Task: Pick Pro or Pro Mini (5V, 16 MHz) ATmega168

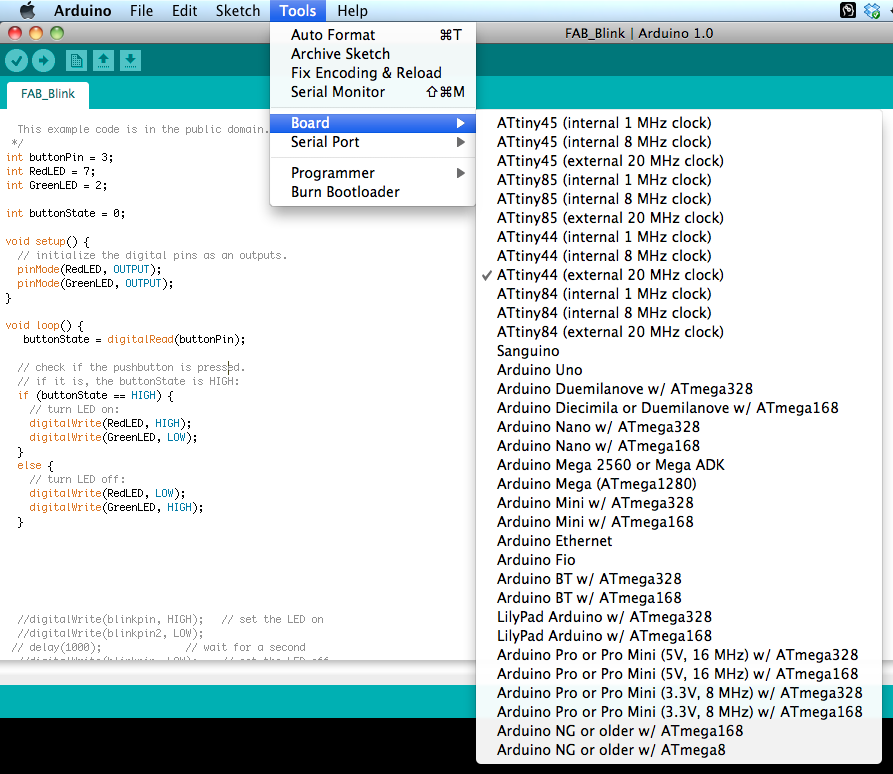Action: pos(678,674)
